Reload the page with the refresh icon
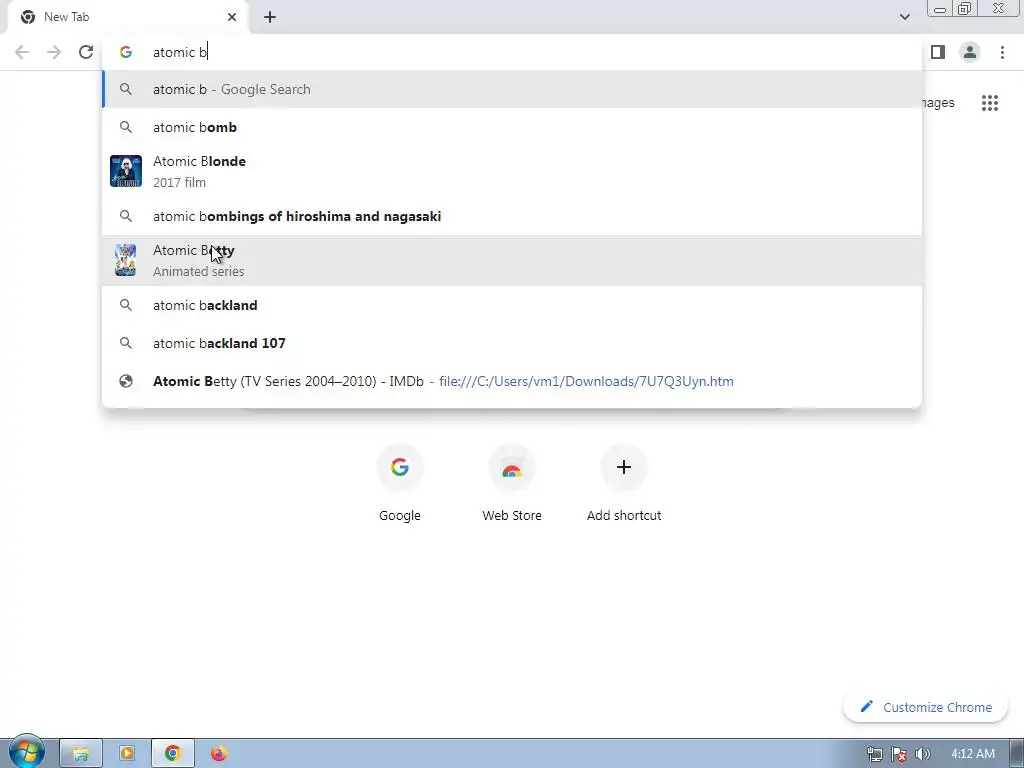The width and height of the screenshot is (1024, 768). (x=86, y=52)
